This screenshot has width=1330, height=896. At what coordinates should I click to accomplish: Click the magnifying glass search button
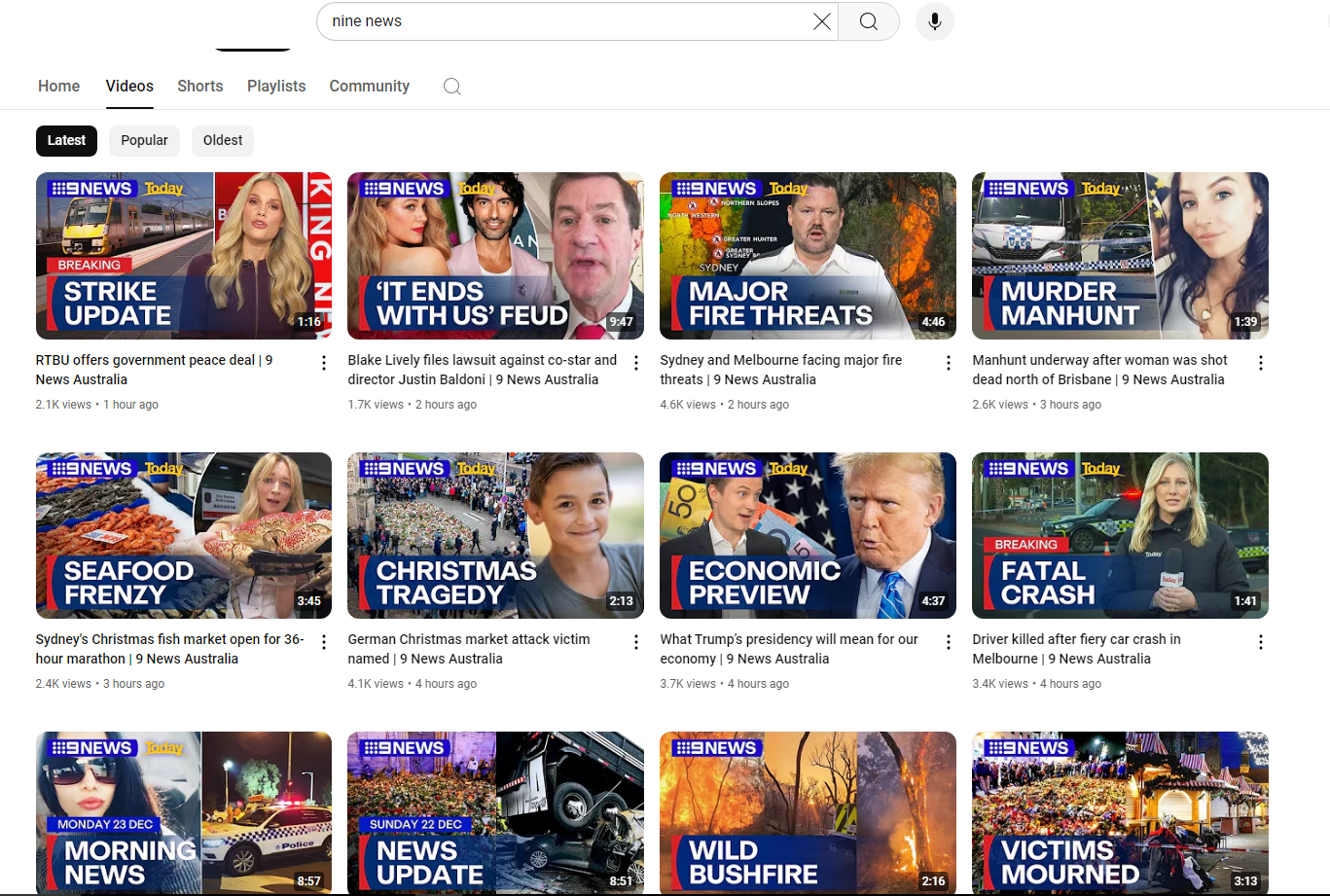pos(869,21)
